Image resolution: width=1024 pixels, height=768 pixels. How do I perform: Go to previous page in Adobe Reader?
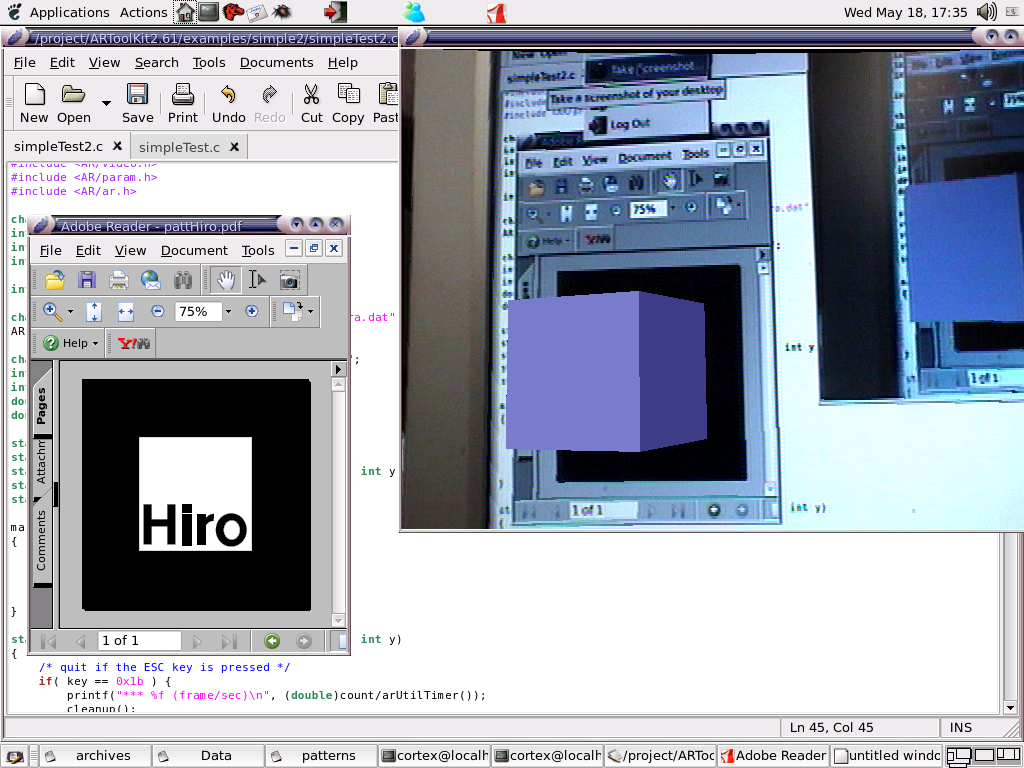pyautogui.click(x=80, y=641)
